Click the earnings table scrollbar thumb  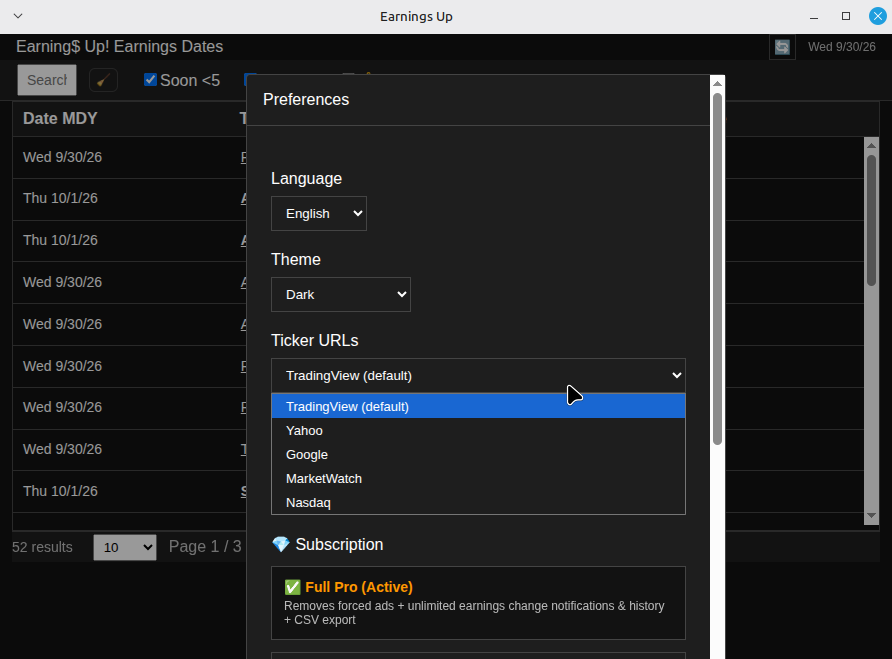872,220
